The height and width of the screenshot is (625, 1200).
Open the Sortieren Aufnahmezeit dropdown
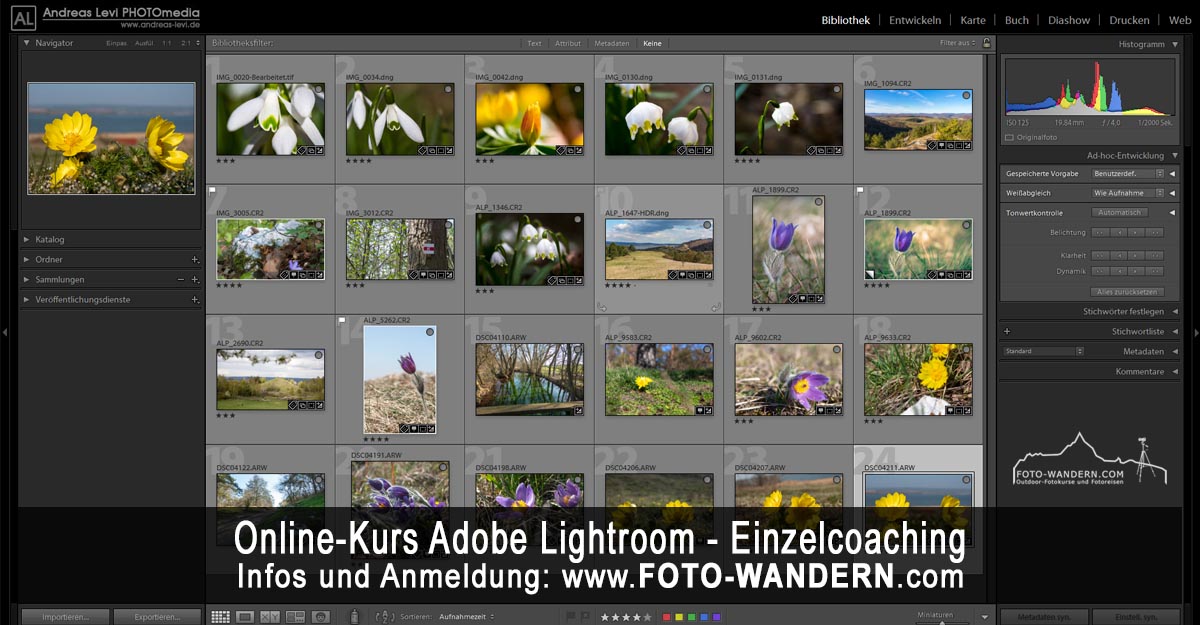(467, 617)
